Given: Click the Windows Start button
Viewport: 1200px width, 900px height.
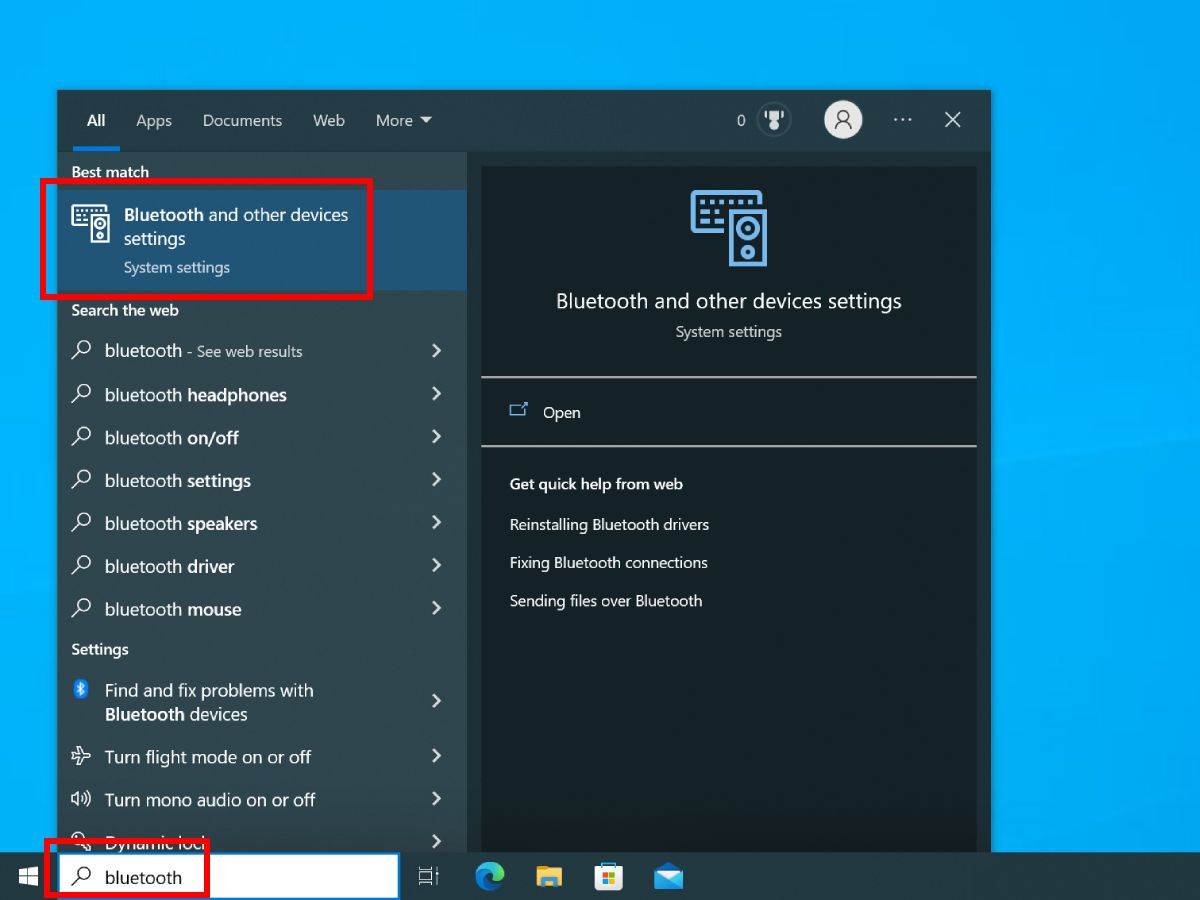Looking at the screenshot, I should pyautogui.click(x=28, y=877).
